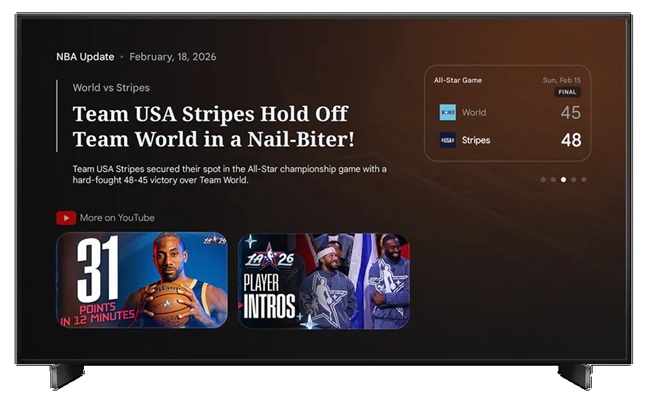Click the World vs Stripes subtitle
Image resolution: width=650 pixels, height=406 pixels.
[111, 88]
